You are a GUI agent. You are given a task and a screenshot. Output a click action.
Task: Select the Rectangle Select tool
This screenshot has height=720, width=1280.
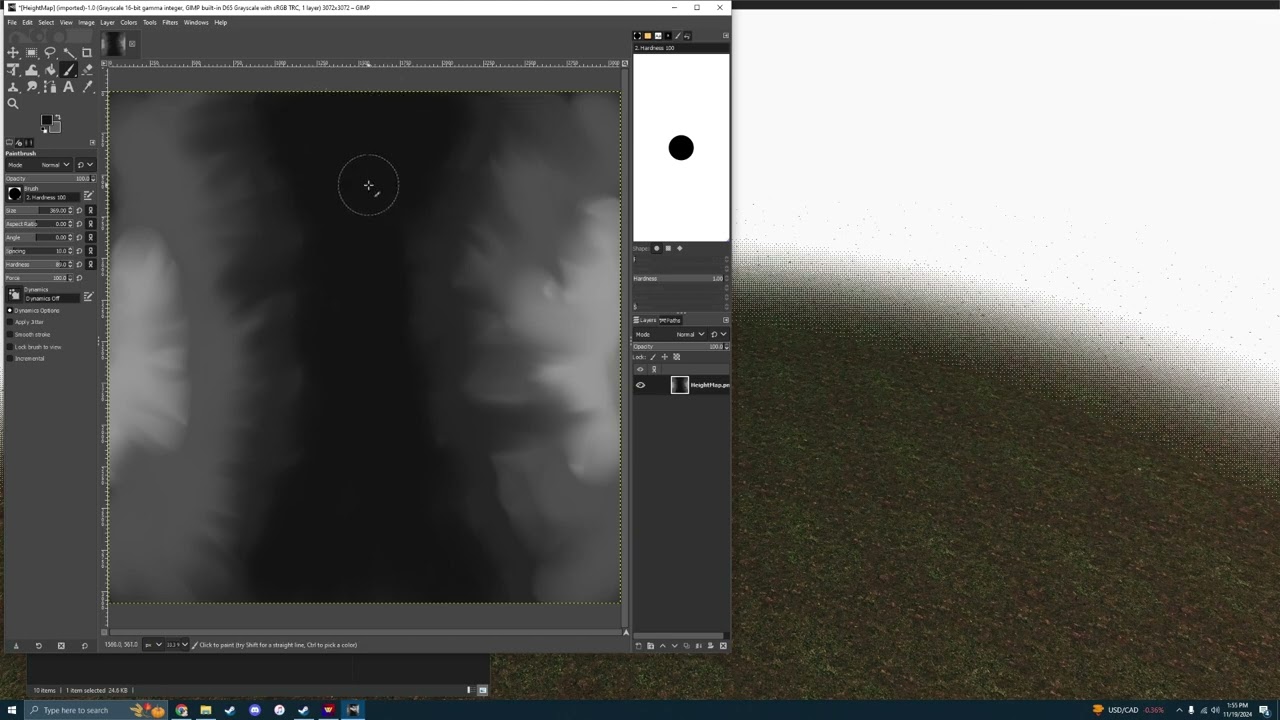pos(31,53)
